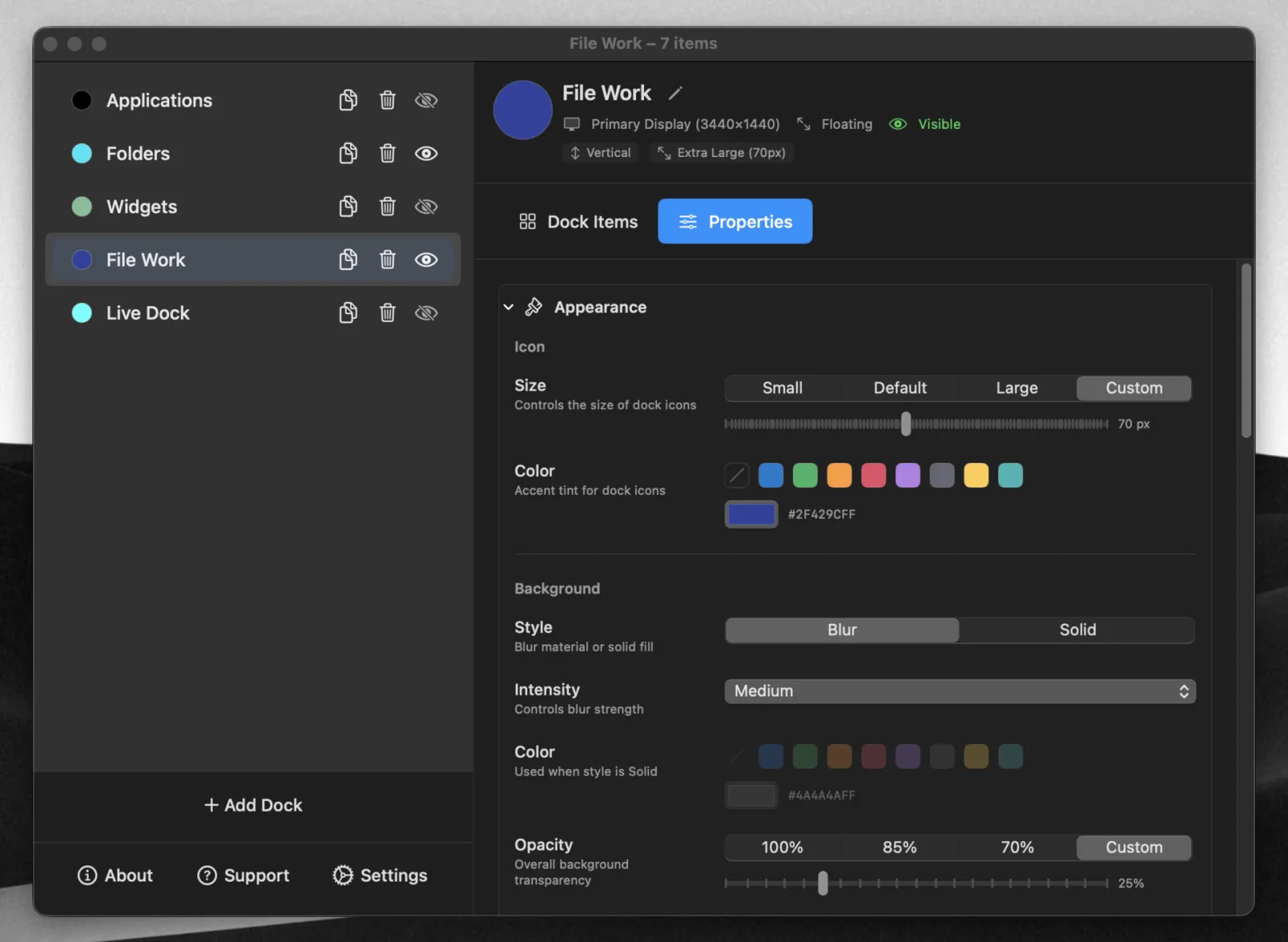Click the large File Work color circle

click(x=523, y=109)
